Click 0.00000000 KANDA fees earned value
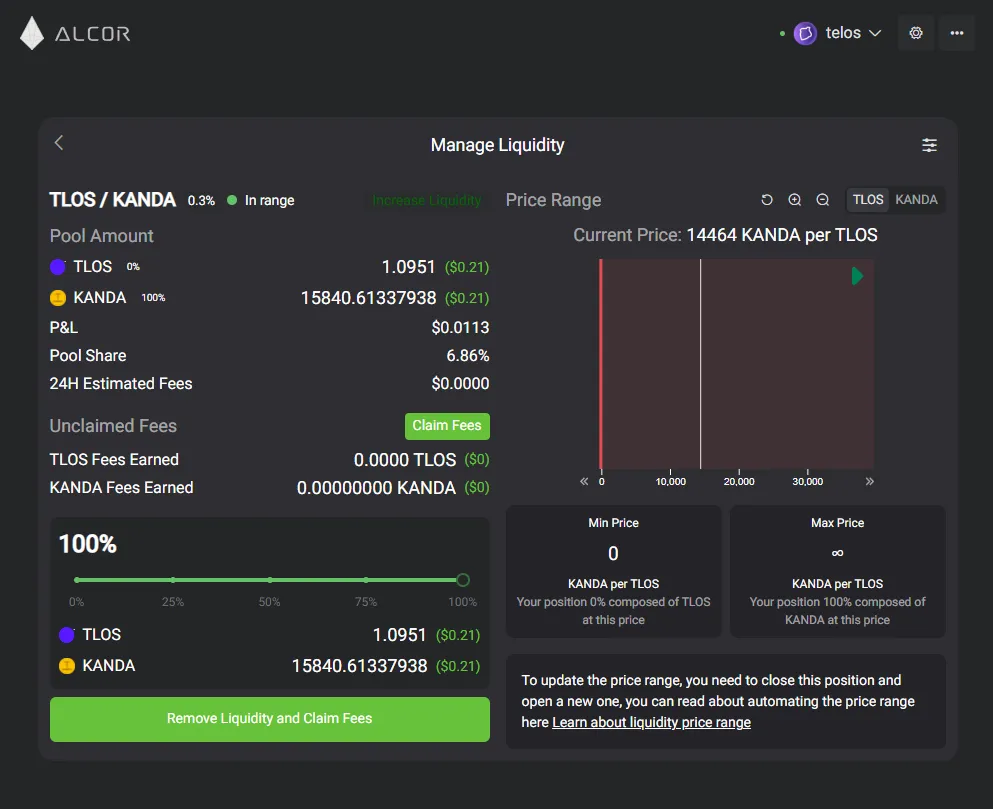Screen dimensions: 993x809 [376, 488]
